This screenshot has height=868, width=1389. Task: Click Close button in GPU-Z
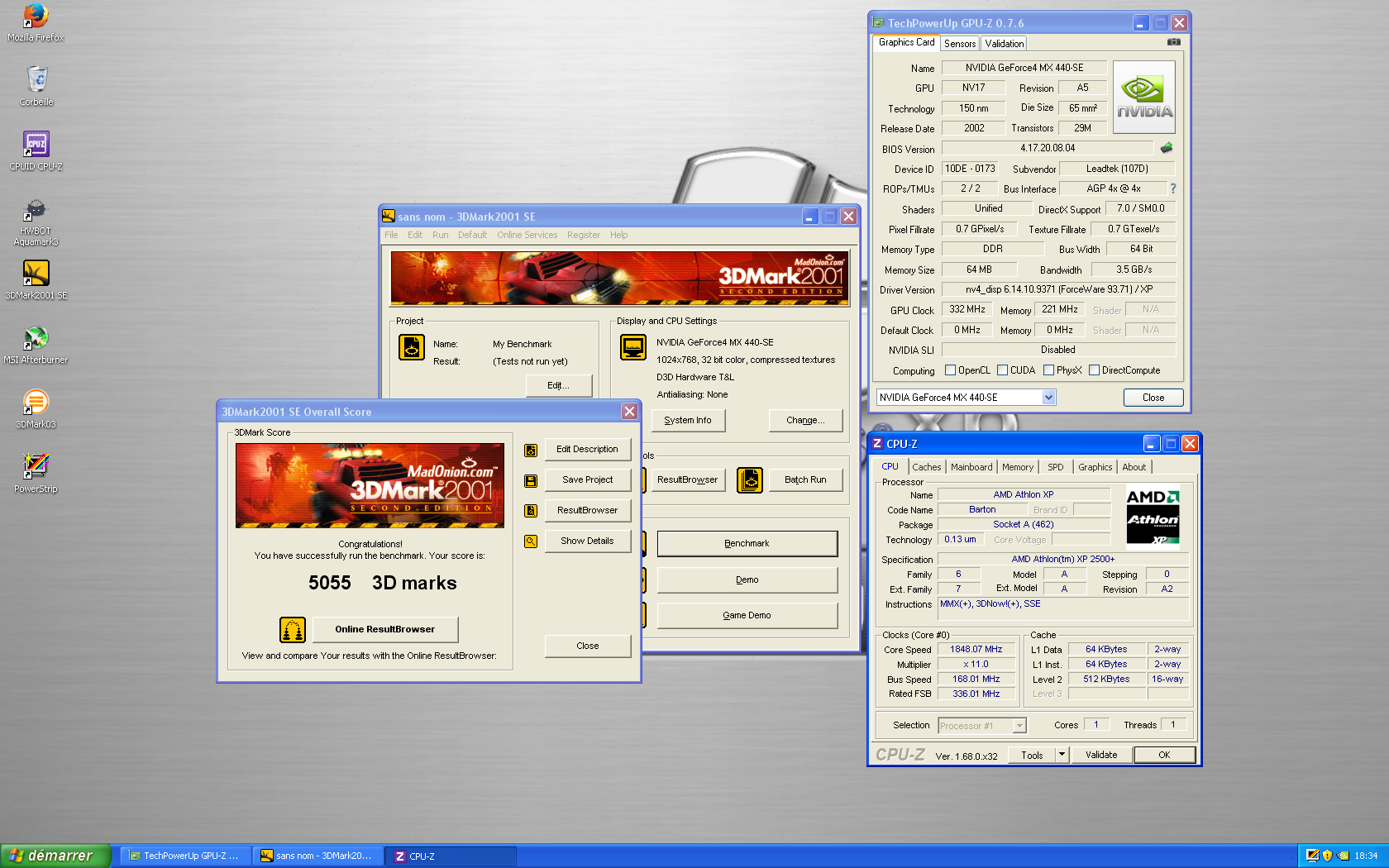[1153, 398]
